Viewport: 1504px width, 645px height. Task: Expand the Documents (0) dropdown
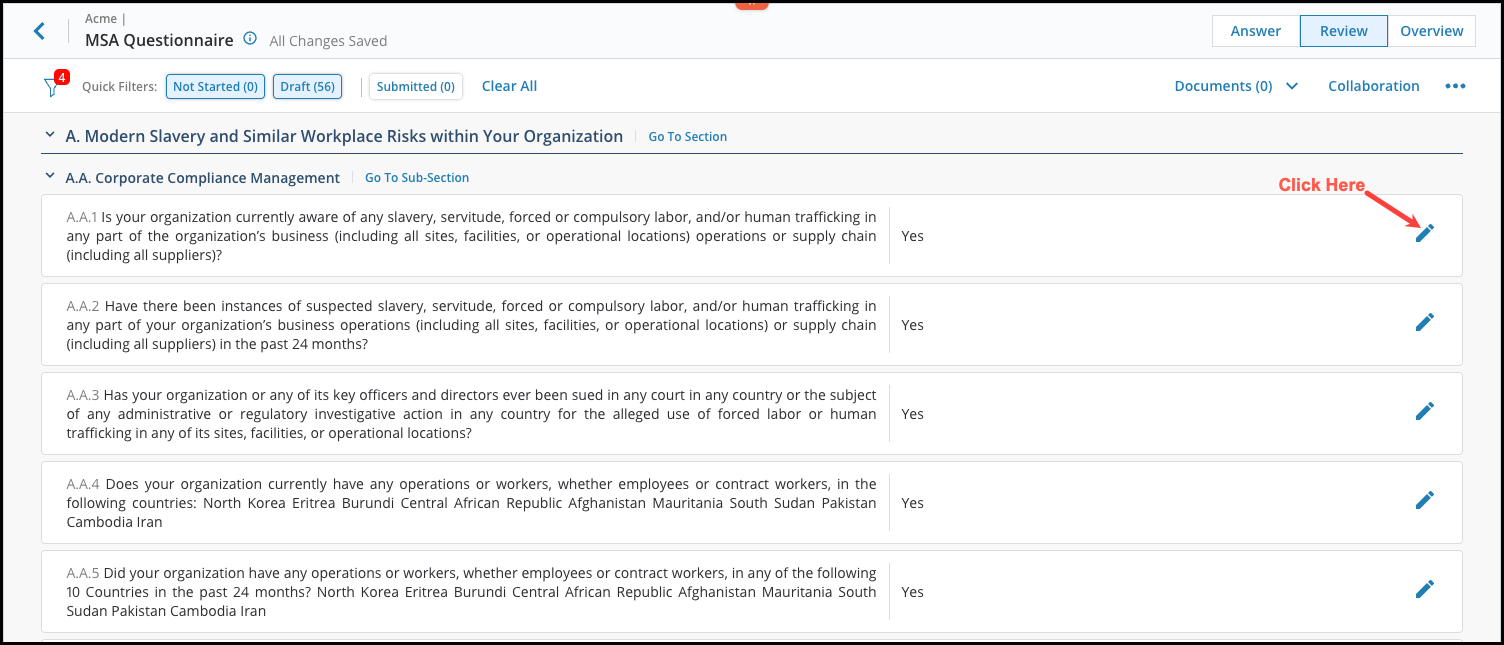point(1236,86)
